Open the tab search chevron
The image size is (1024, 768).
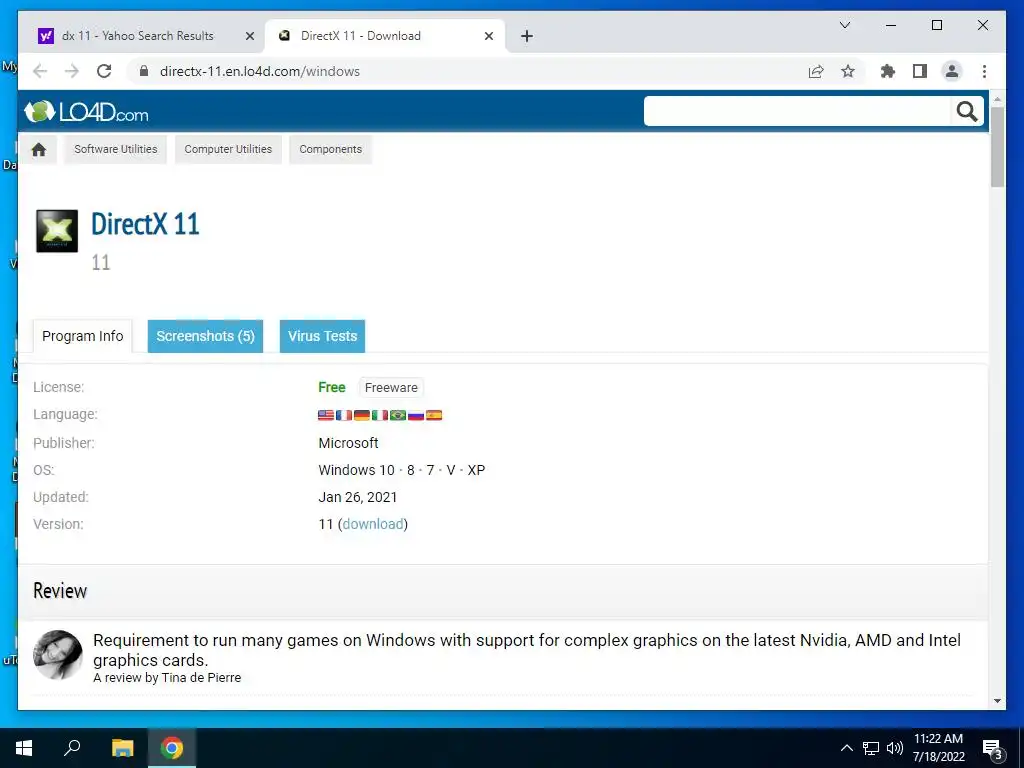(844, 25)
